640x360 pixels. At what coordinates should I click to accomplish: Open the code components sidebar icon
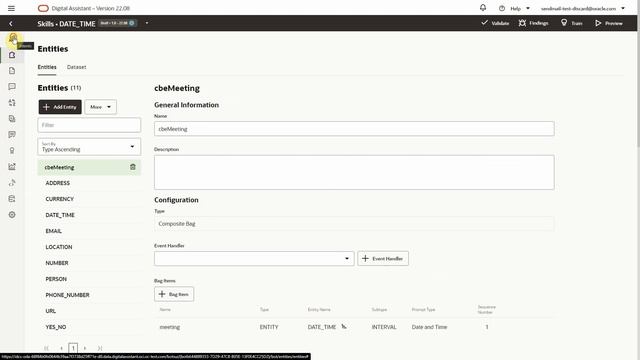(12, 182)
